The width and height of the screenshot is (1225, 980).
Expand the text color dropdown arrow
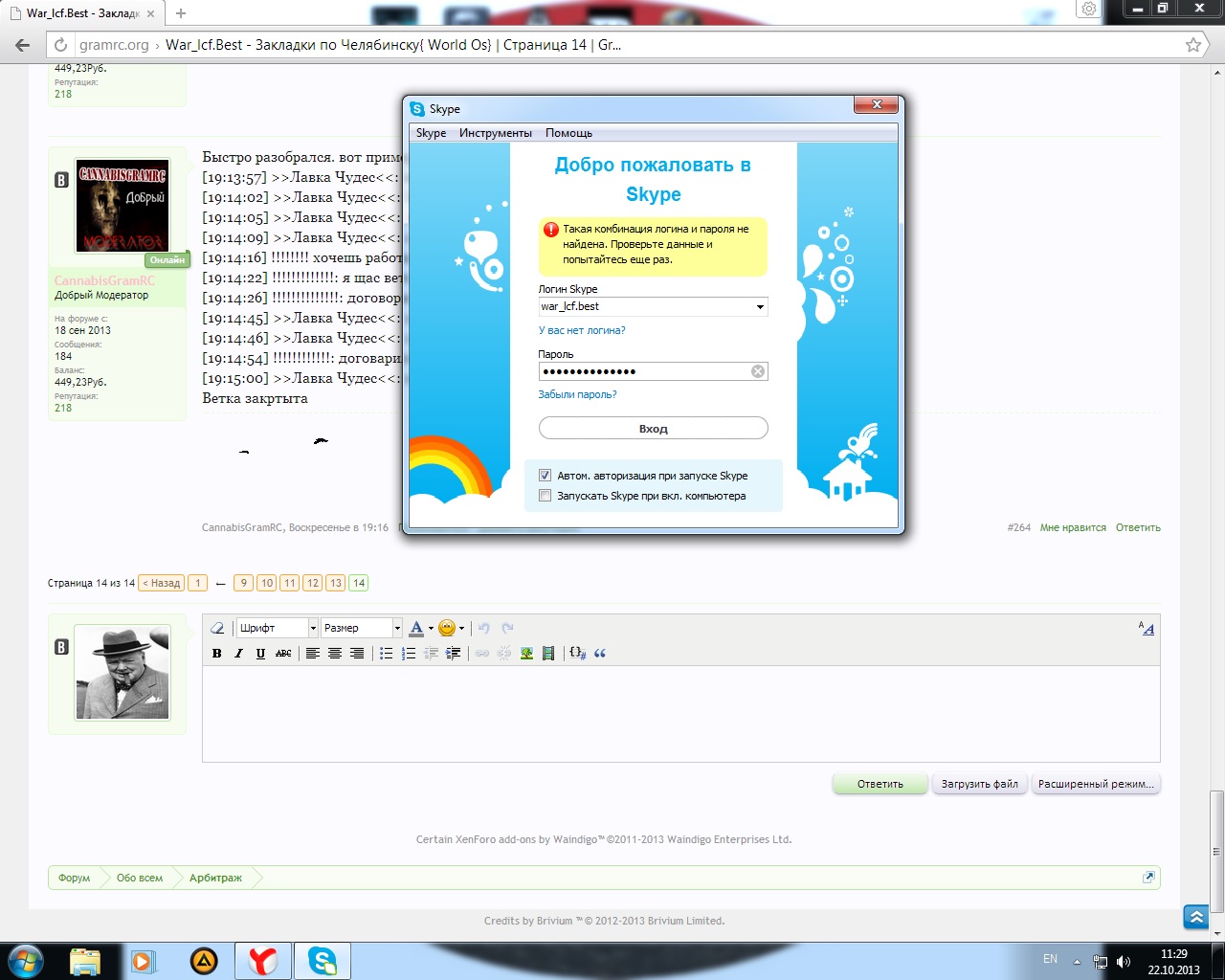[x=431, y=629]
